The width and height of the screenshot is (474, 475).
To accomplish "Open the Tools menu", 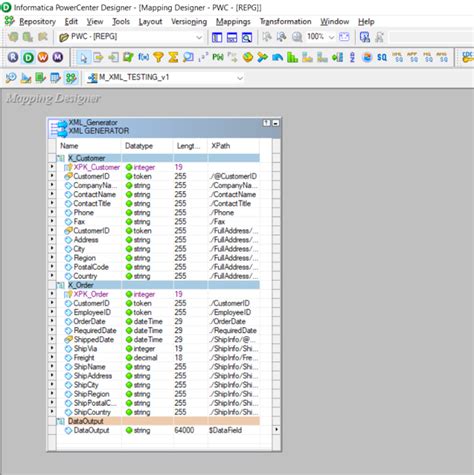I will coord(121,22).
